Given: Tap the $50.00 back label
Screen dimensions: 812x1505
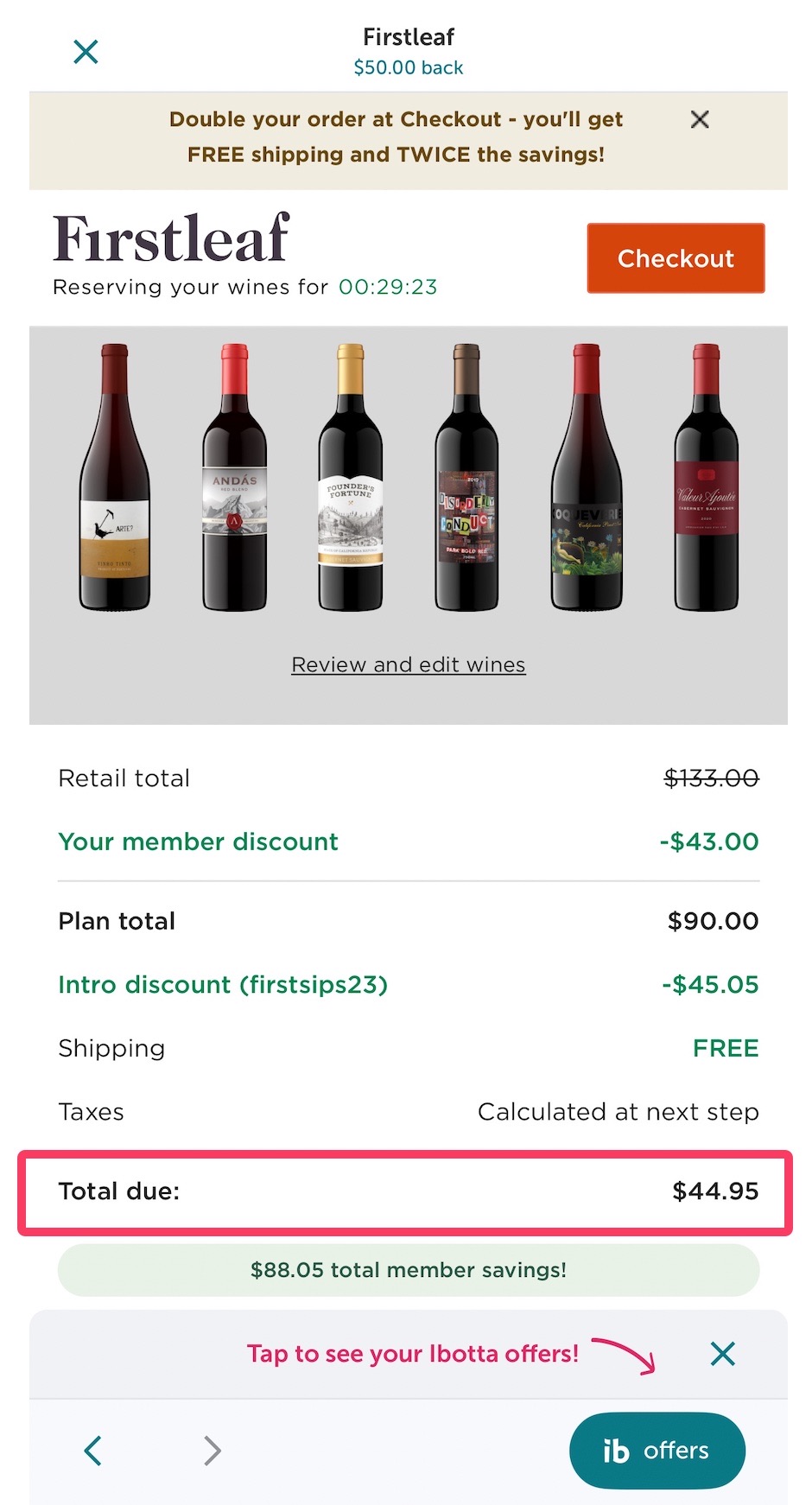Looking at the screenshot, I should tap(409, 67).
